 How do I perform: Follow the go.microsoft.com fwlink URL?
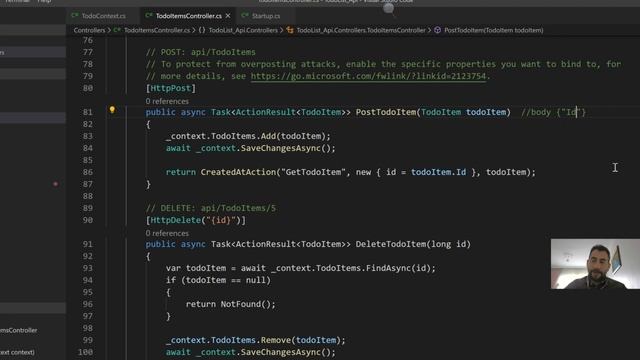tap(368, 76)
